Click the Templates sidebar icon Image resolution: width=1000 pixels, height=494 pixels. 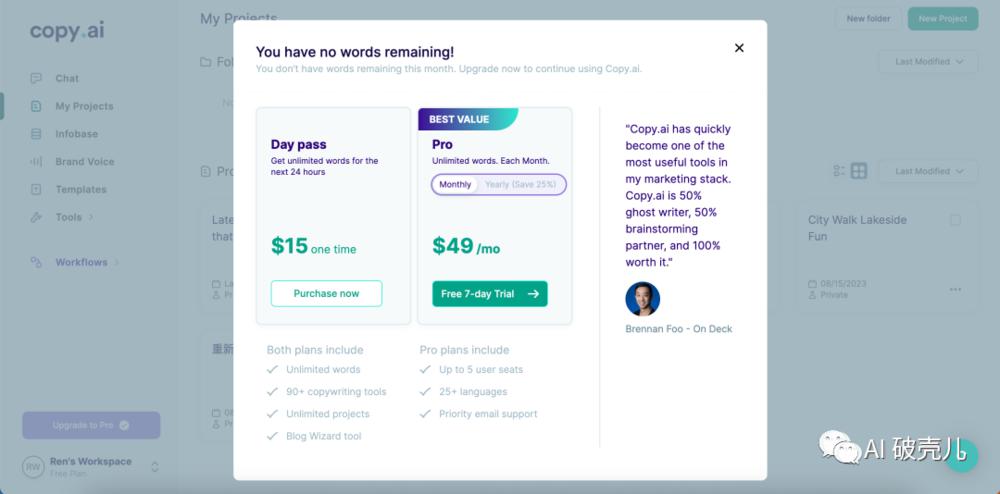36,190
